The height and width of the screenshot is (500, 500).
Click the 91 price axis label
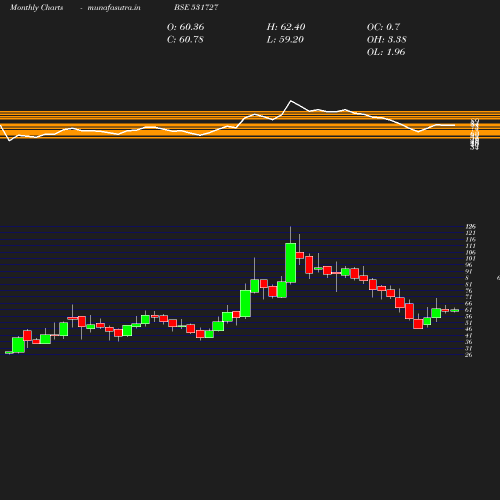point(469,272)
